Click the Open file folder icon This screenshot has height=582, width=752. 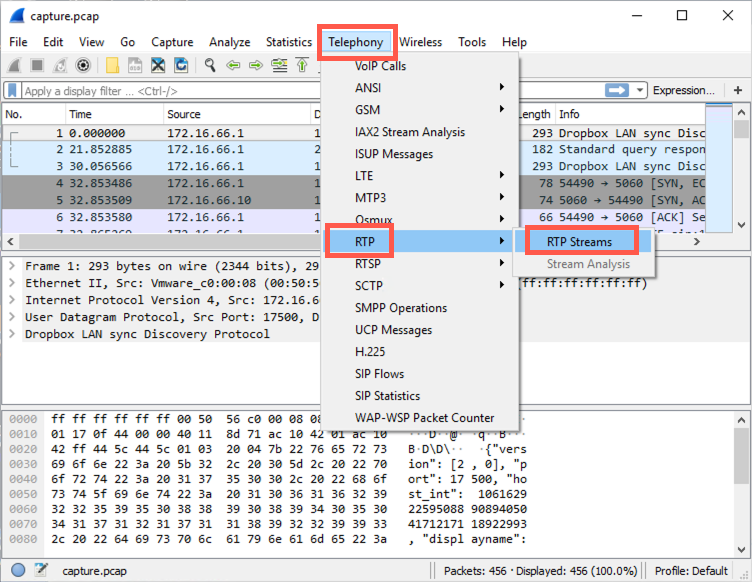(x=112, y=65)
